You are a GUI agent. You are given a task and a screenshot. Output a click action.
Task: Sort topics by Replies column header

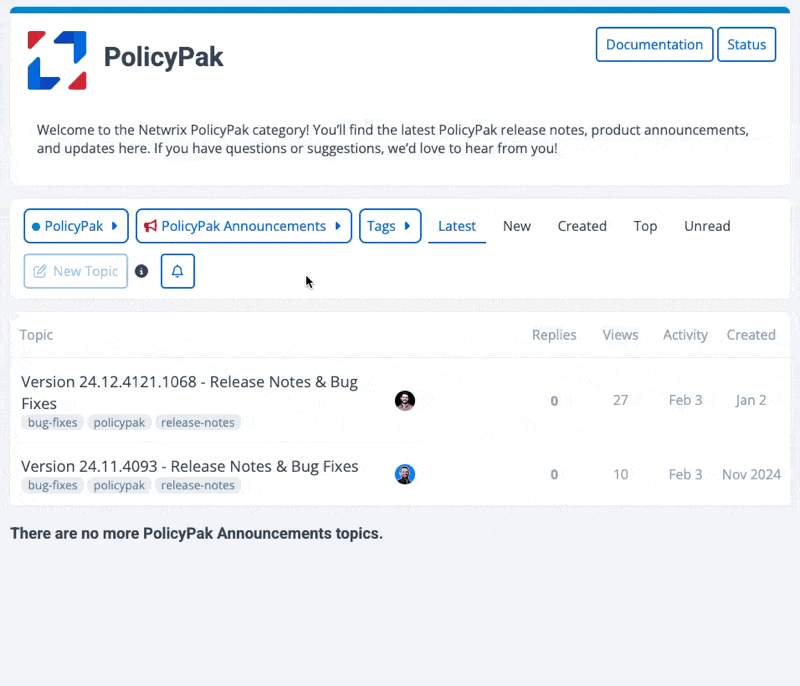tap(554, 335)
